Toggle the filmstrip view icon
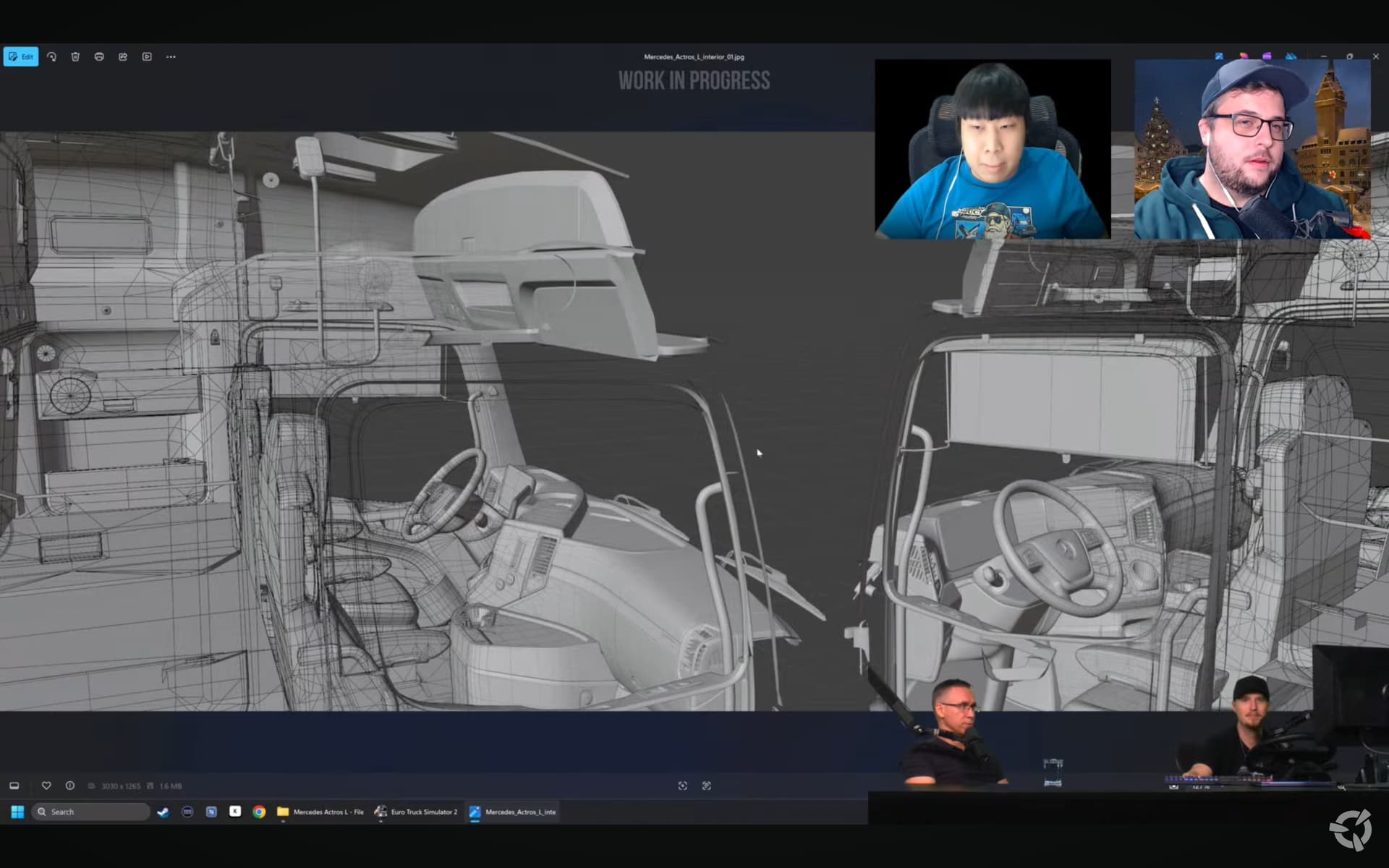Image resolution: width=1389 pixels, height=868 pixels. [x=14, y=786]
